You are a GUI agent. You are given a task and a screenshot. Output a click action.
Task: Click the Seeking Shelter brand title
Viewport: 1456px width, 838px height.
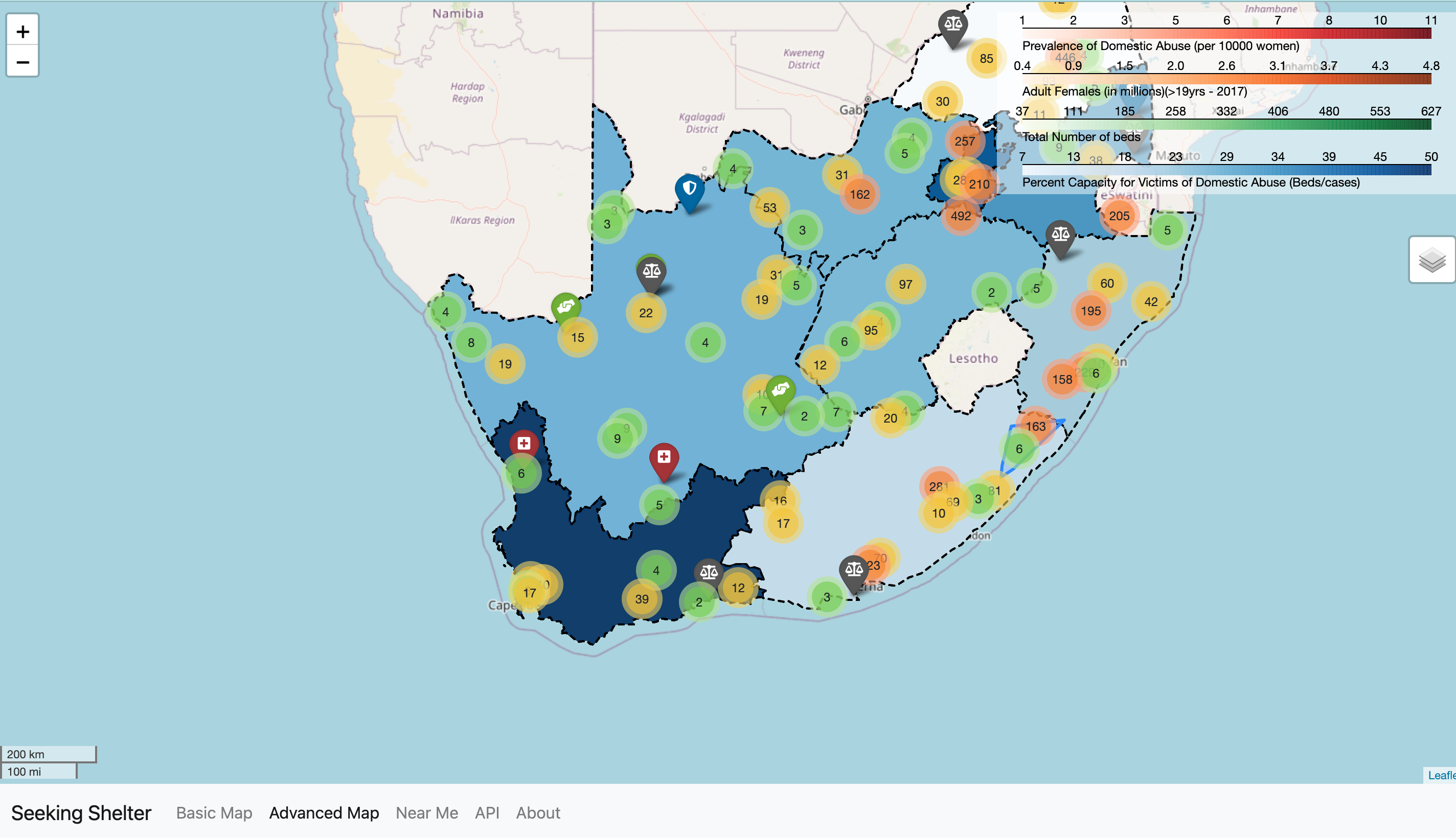(x=81, y=812)
